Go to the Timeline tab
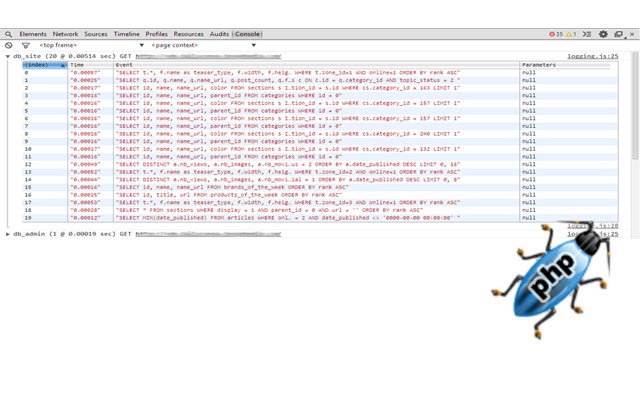Screen dimensions: 640x400 [127, 34]
